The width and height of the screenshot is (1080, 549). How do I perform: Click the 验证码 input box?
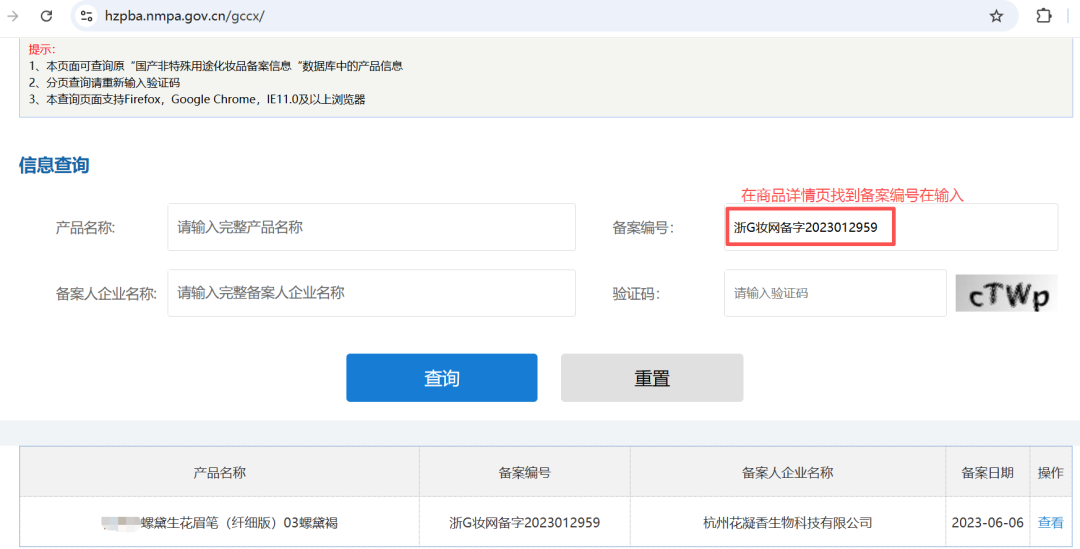834,293
